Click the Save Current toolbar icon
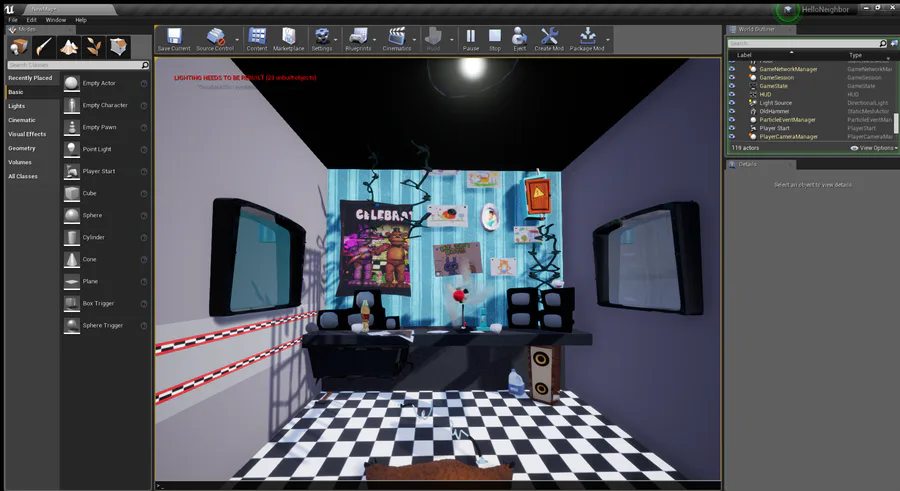Image resolution: width=900 pixels, height=491 pixels. (174, 36)
